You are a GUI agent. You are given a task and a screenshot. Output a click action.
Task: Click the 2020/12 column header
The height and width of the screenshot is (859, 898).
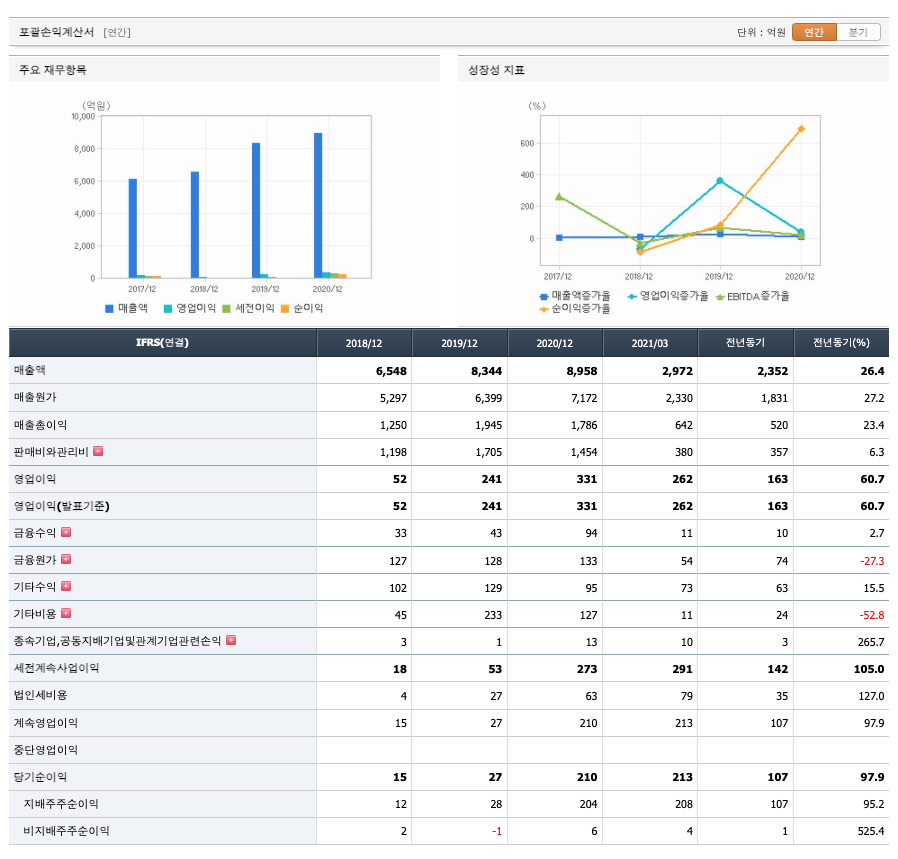[x=554, y=342]
